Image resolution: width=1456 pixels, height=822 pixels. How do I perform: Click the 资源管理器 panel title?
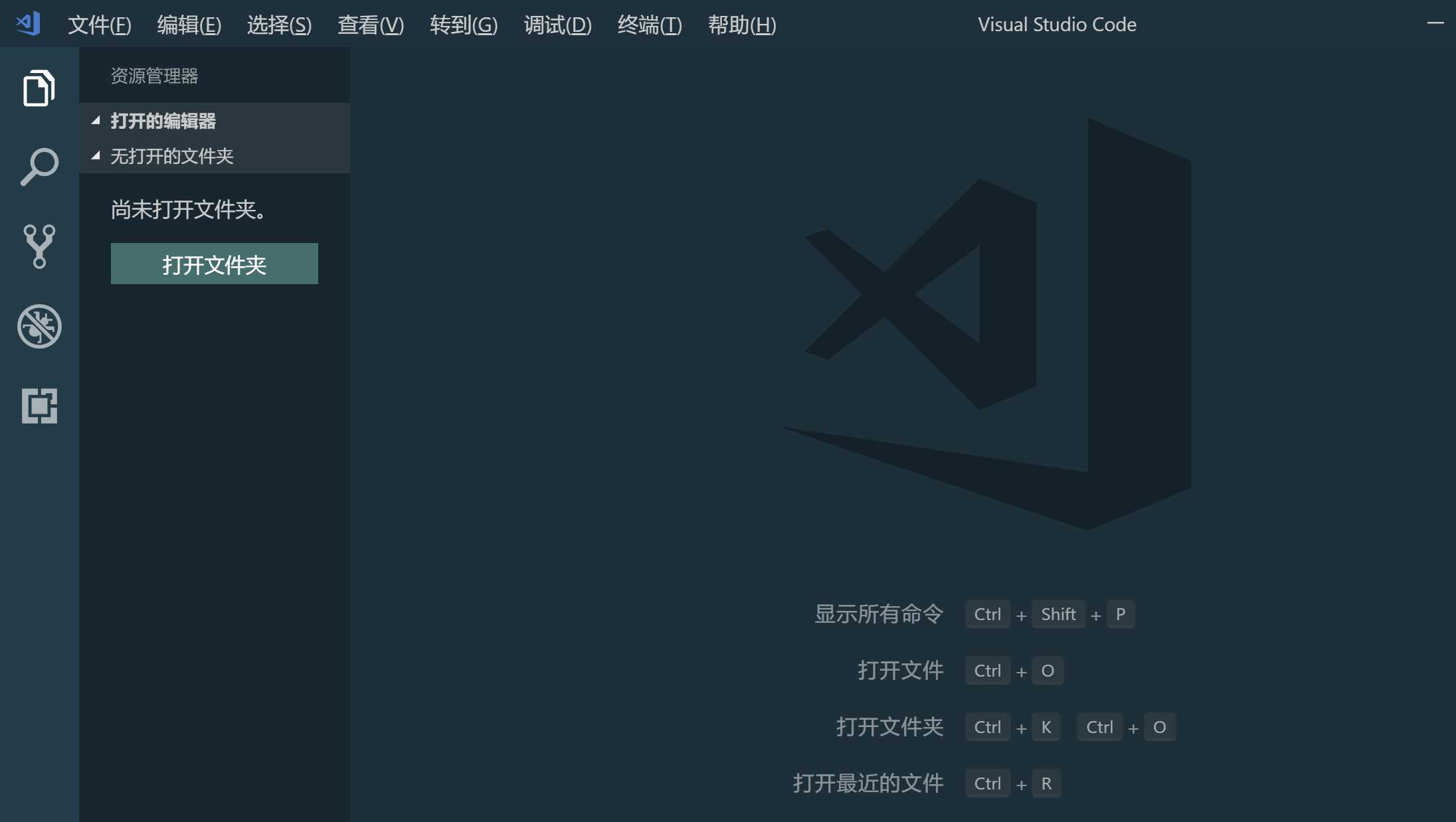(x=154, y=76)
